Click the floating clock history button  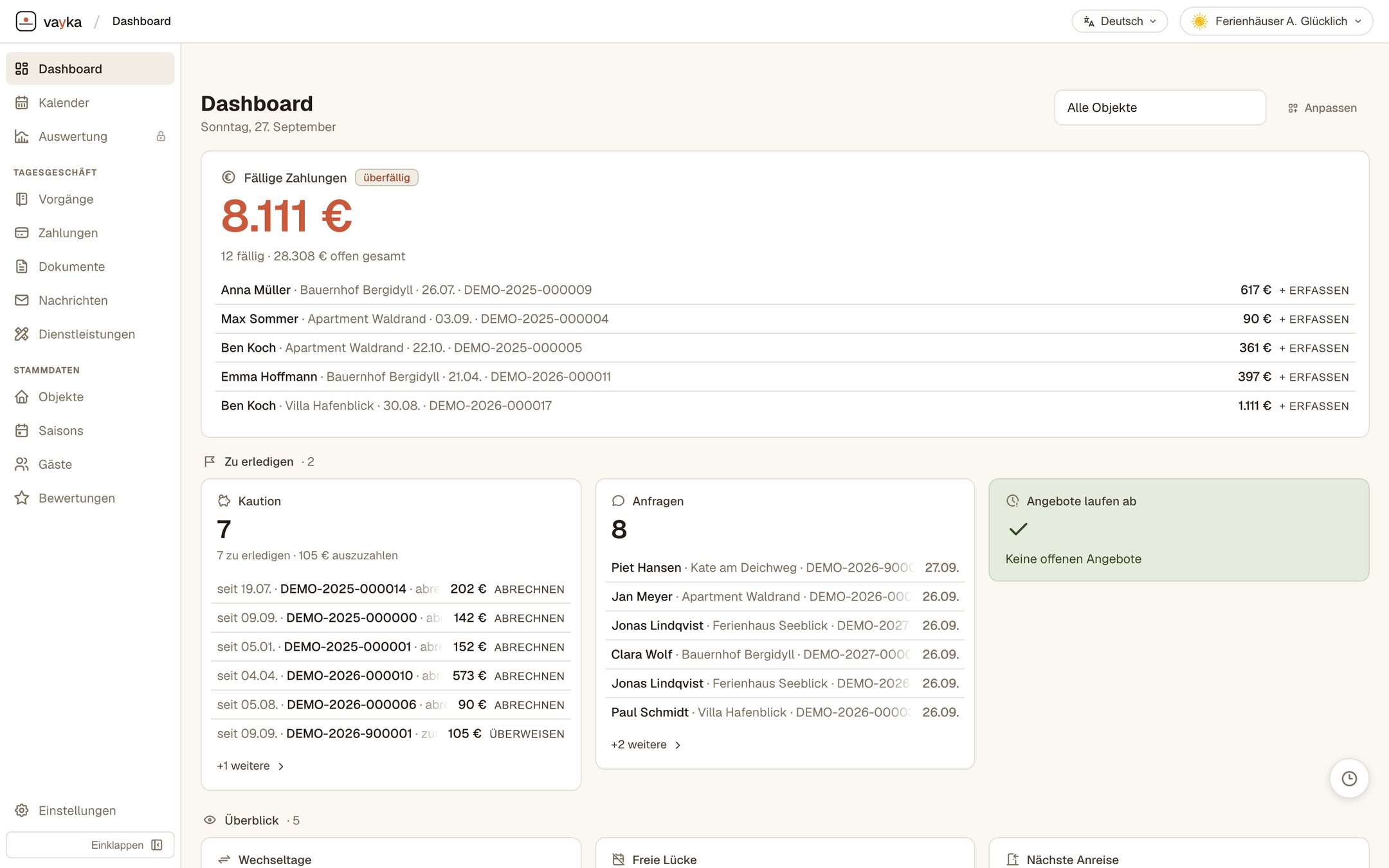(x=1349, y=779)
